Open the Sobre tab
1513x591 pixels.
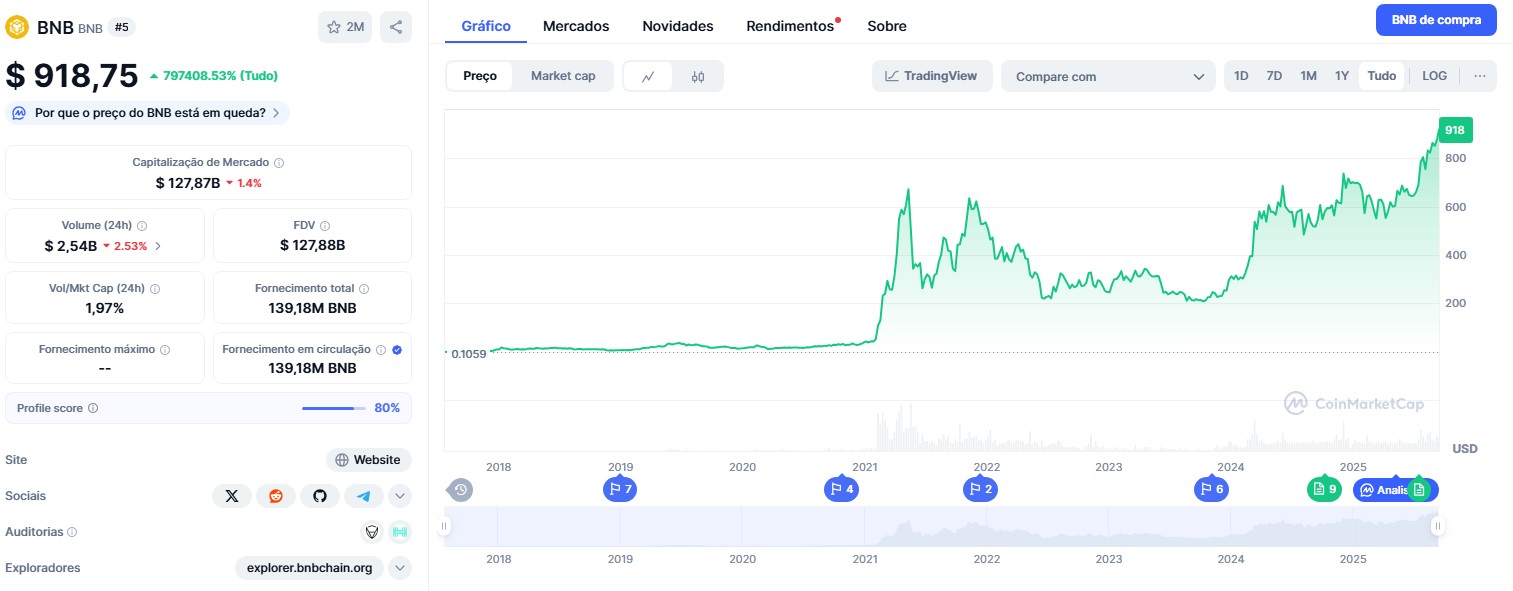888,26
